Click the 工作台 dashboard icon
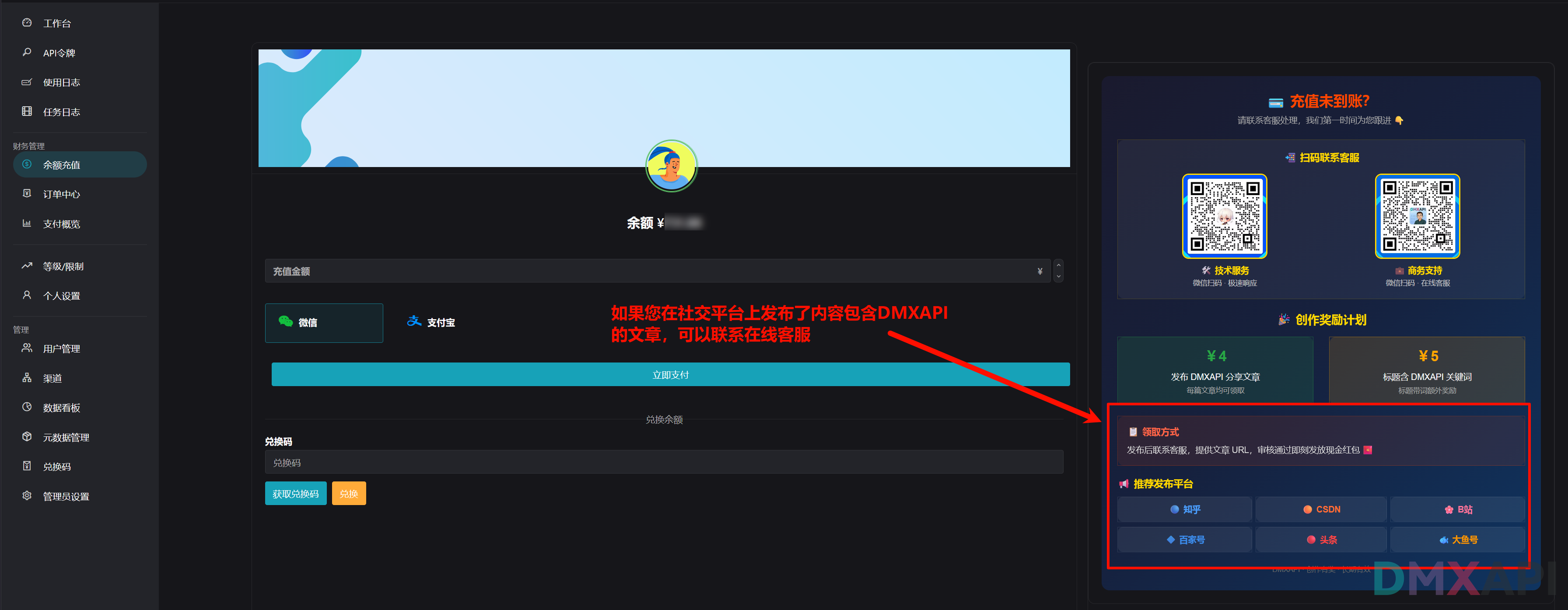 pyautogui.click(x=27, y=22)
